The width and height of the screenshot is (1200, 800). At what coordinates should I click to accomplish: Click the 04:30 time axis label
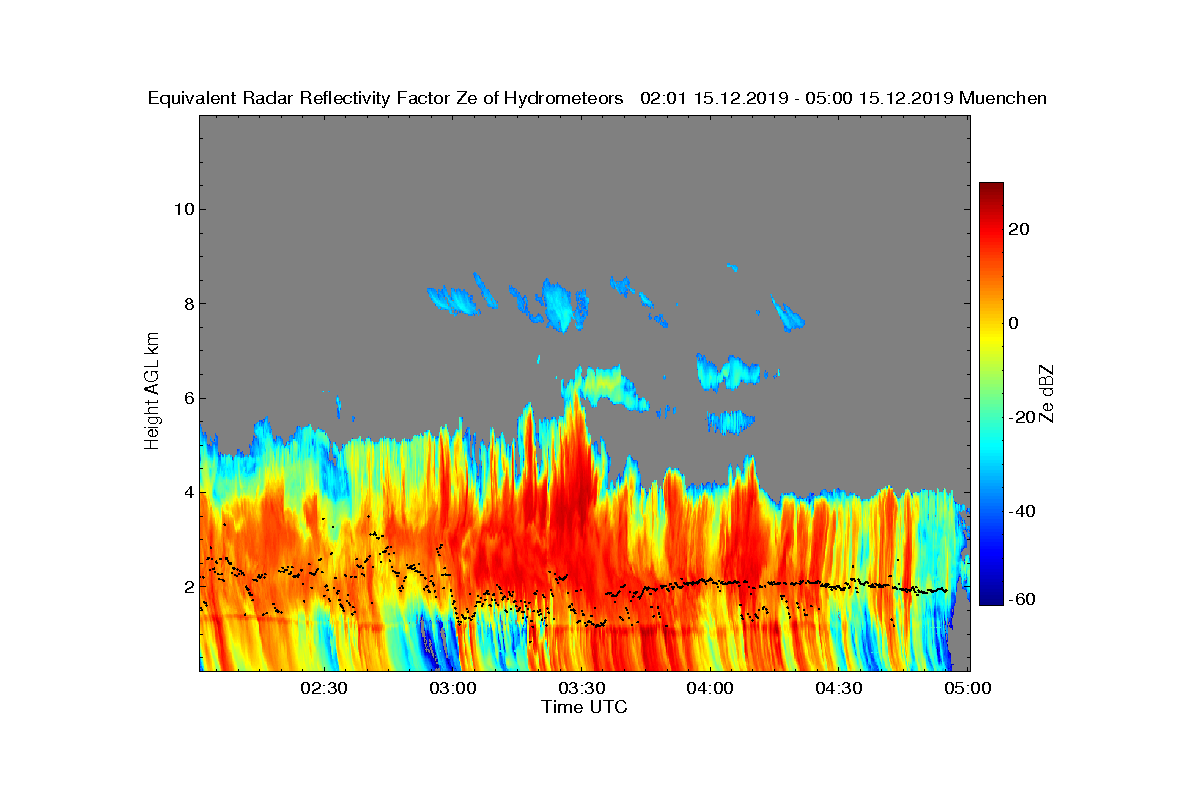click(839, 689)
